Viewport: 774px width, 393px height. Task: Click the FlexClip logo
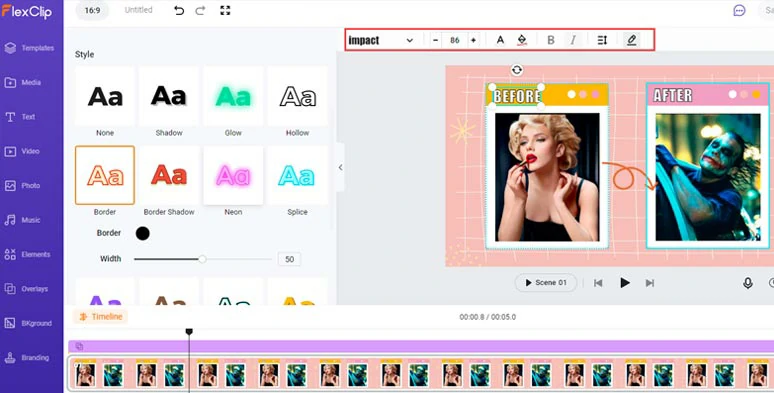point(27,11)
